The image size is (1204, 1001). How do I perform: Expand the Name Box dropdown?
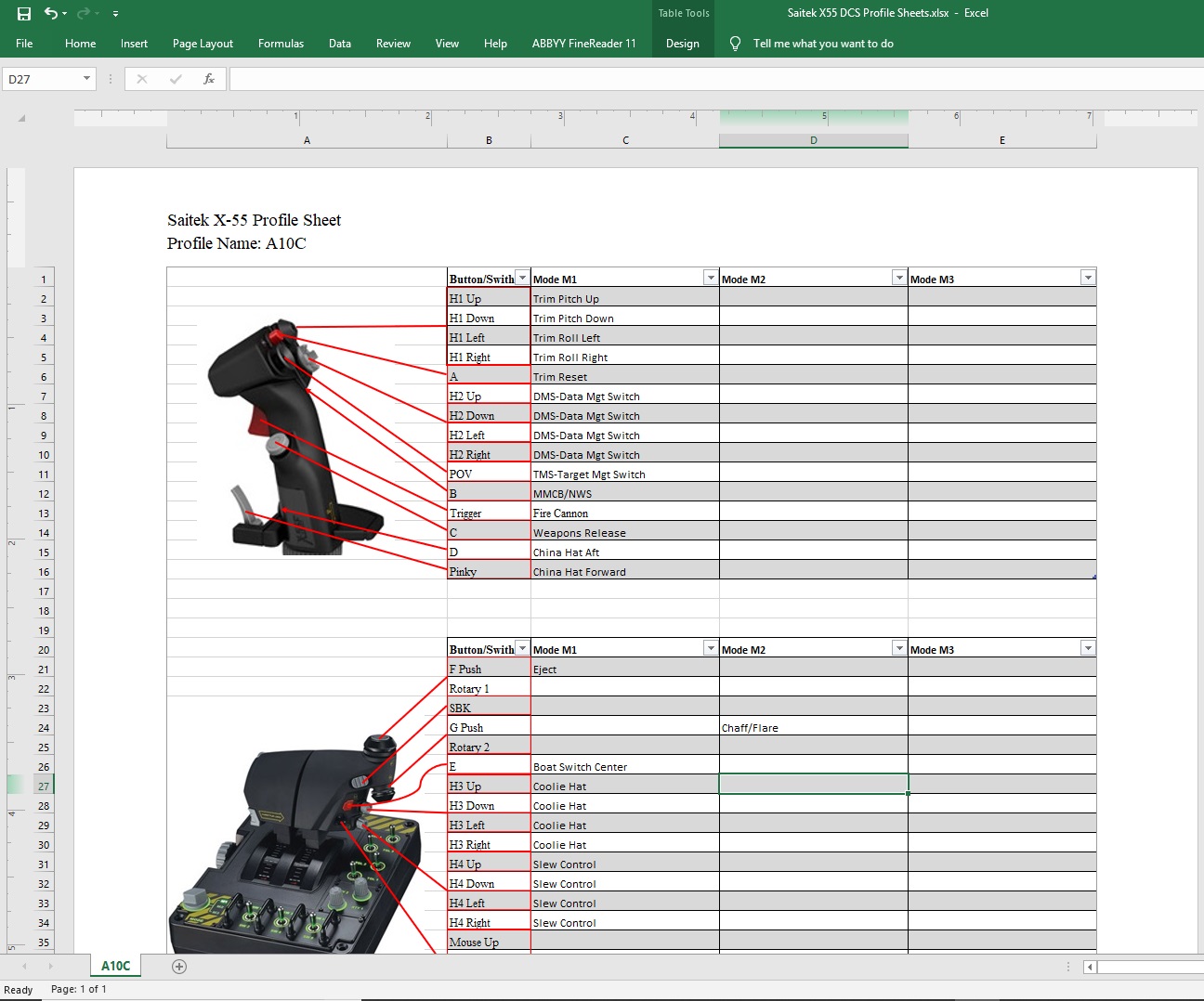(x=86, y=79)
